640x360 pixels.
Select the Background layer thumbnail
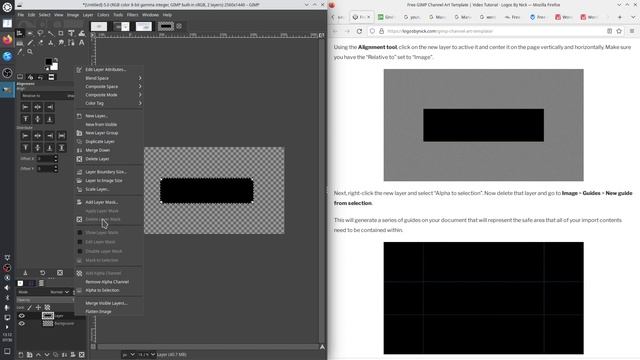48,324
